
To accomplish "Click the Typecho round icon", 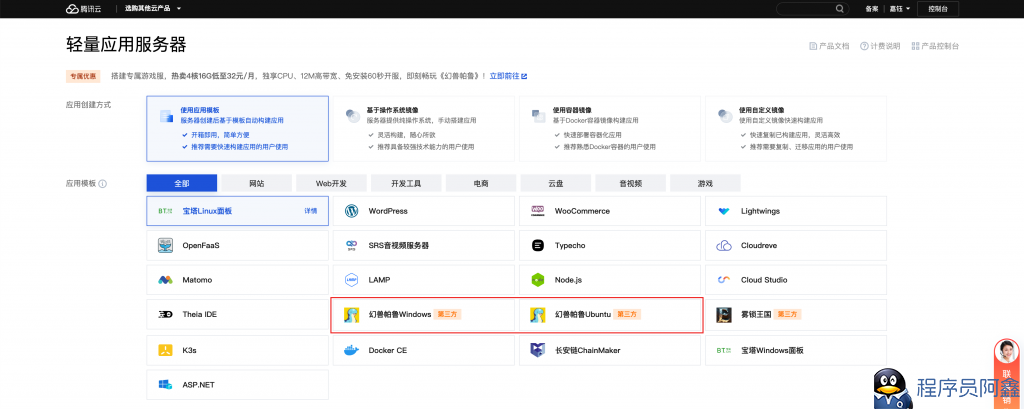I will [x=537, y=246].
